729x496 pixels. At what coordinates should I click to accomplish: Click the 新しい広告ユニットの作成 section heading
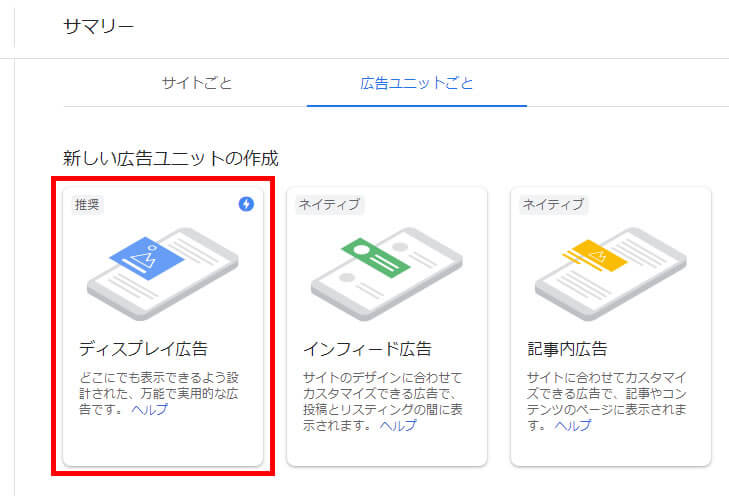coord(170,158)
